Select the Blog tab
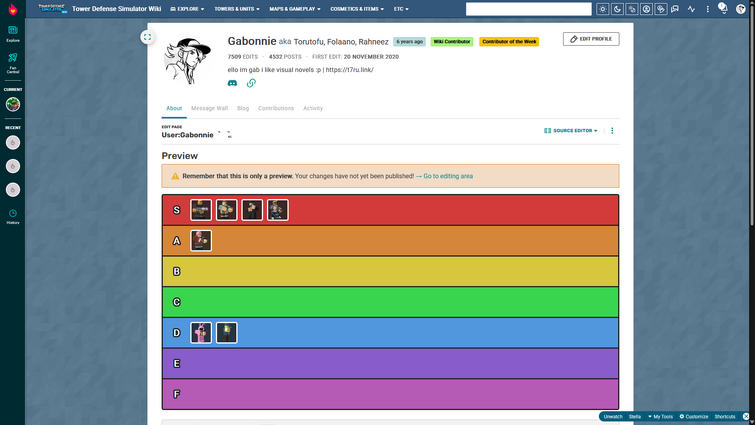 tap(243, 108)
